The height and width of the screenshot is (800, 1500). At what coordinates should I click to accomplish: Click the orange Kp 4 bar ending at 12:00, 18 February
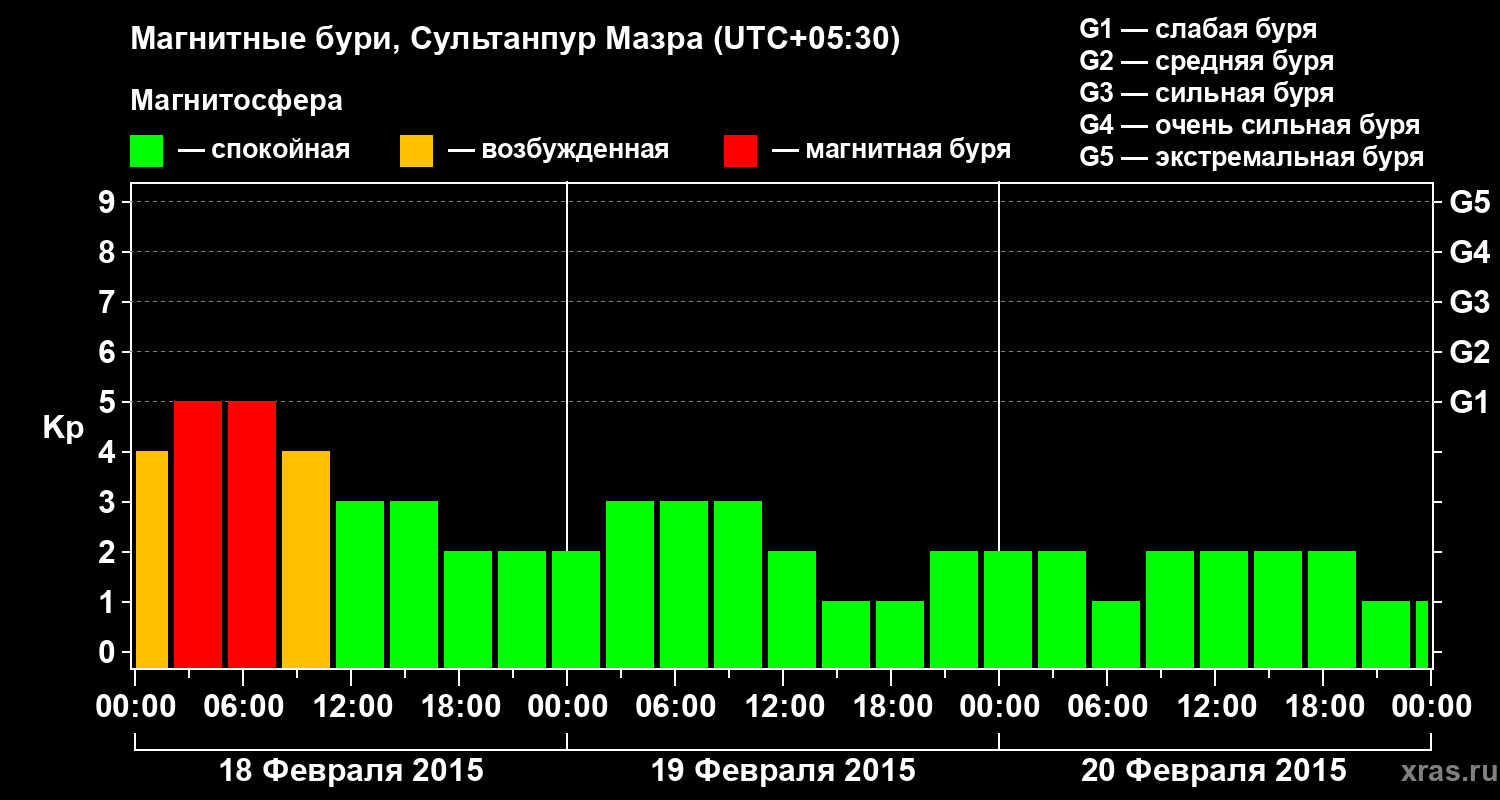click(x=306, y=559)
